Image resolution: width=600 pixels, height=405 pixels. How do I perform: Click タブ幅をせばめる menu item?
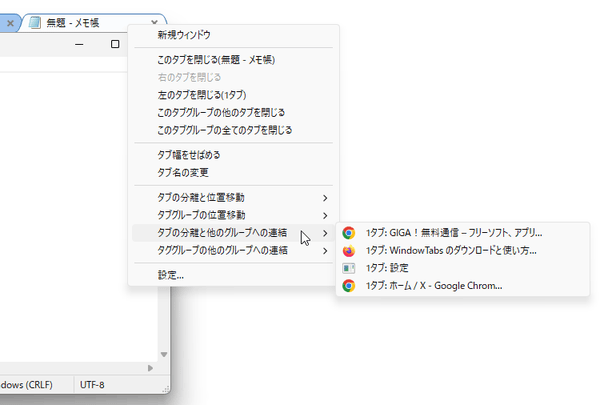coord(189,155)
